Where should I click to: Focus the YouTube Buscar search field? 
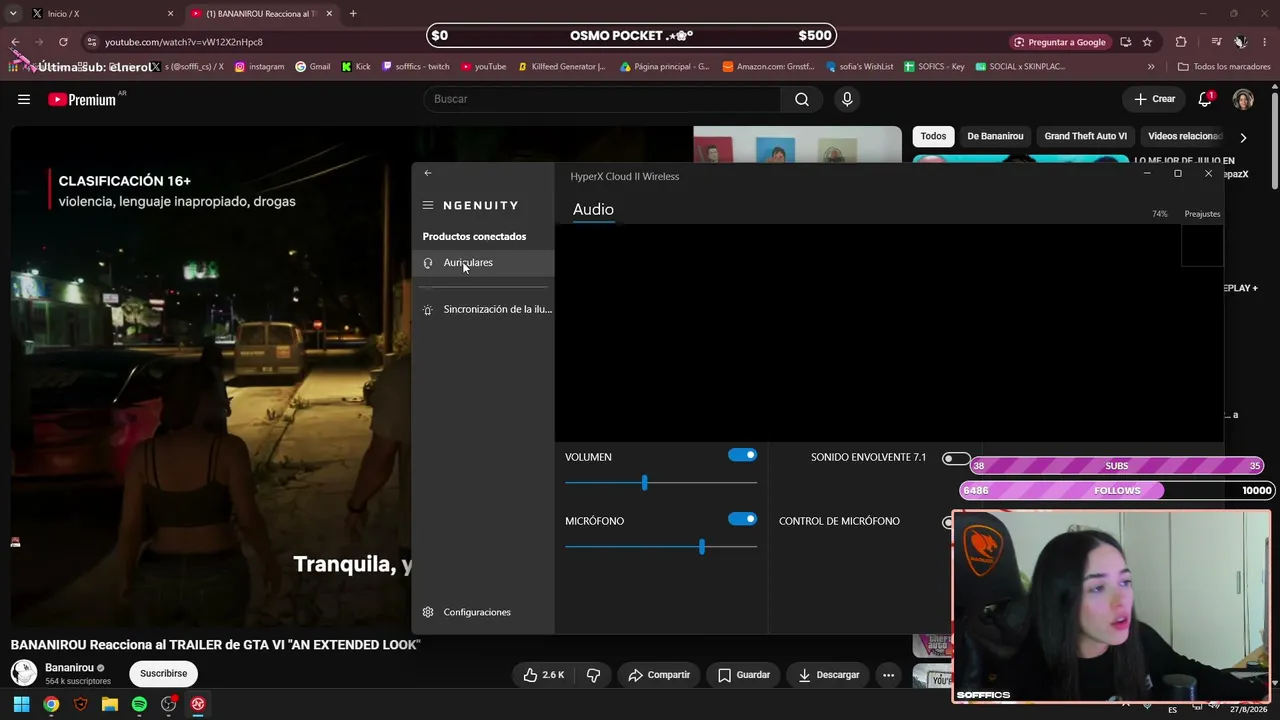(x=603, y=99)
